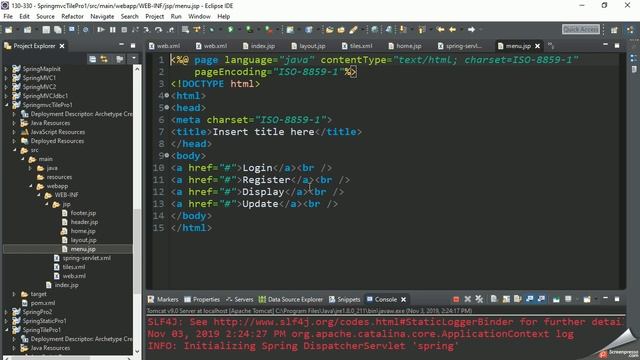The height and width of the screenshot is (360, 640).
Task: Open the Data Source Explorer tab
Action: [290, 300]
